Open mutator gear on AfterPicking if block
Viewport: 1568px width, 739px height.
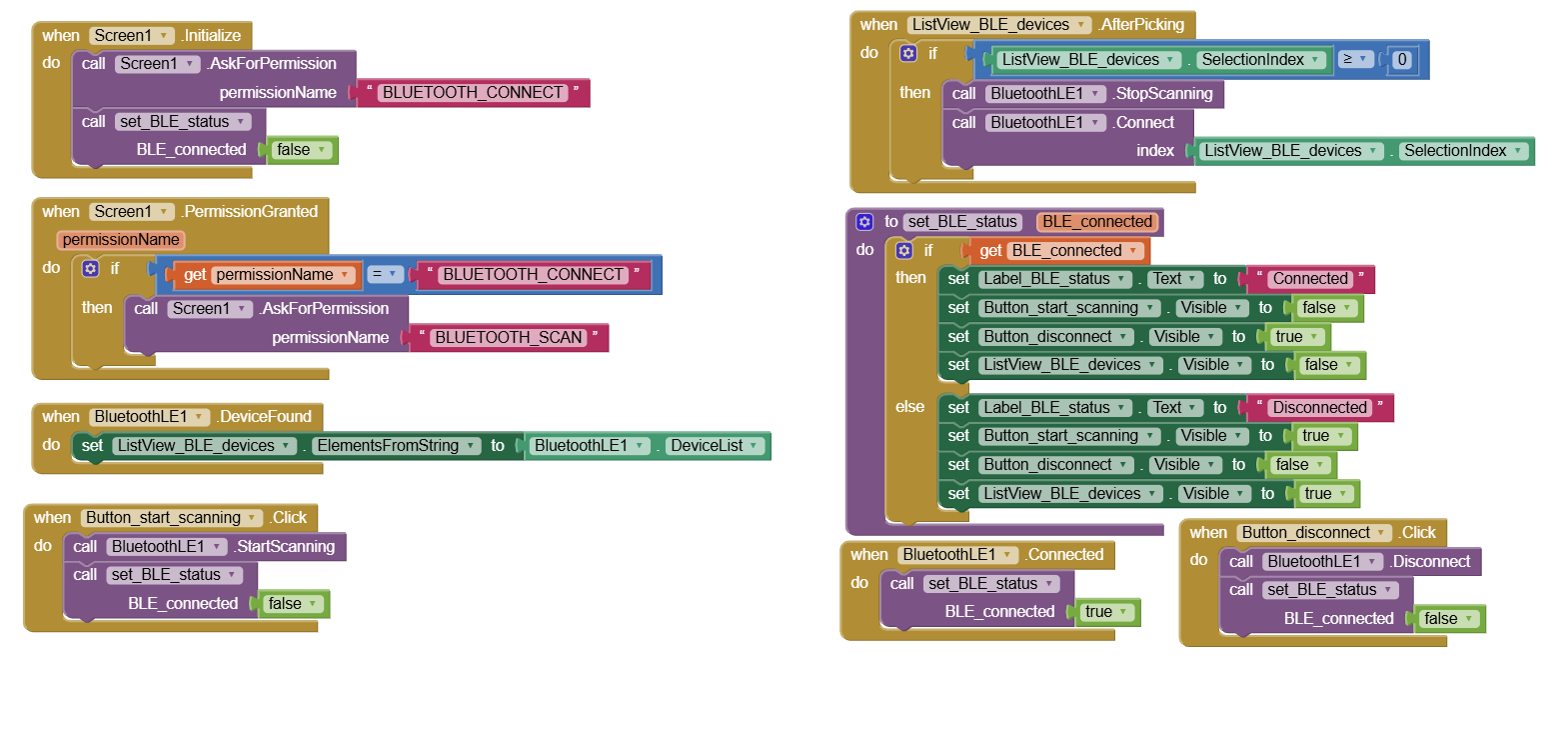907,53
